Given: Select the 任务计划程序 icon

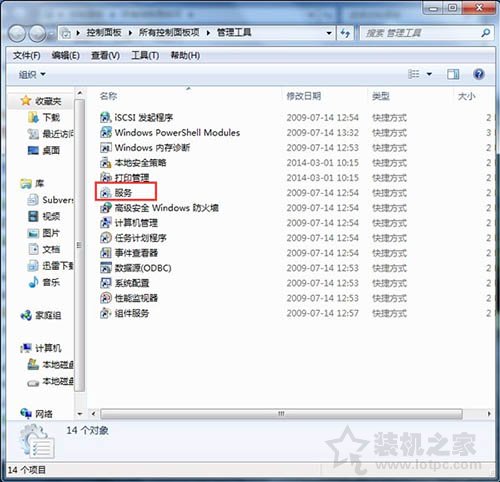Looking at the screenshot, I should (x=105, y=238).
